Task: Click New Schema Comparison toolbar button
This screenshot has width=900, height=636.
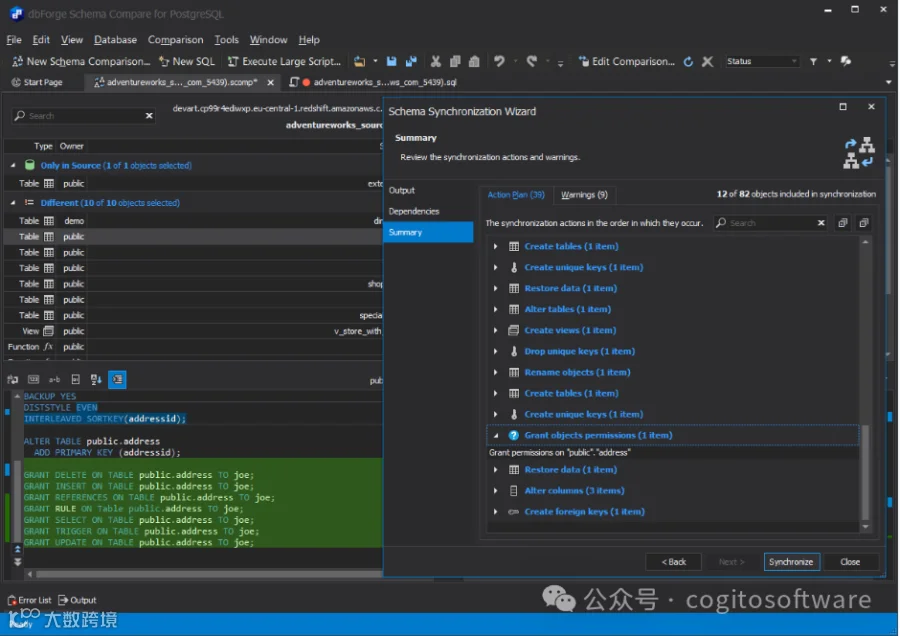Action: 80,61
